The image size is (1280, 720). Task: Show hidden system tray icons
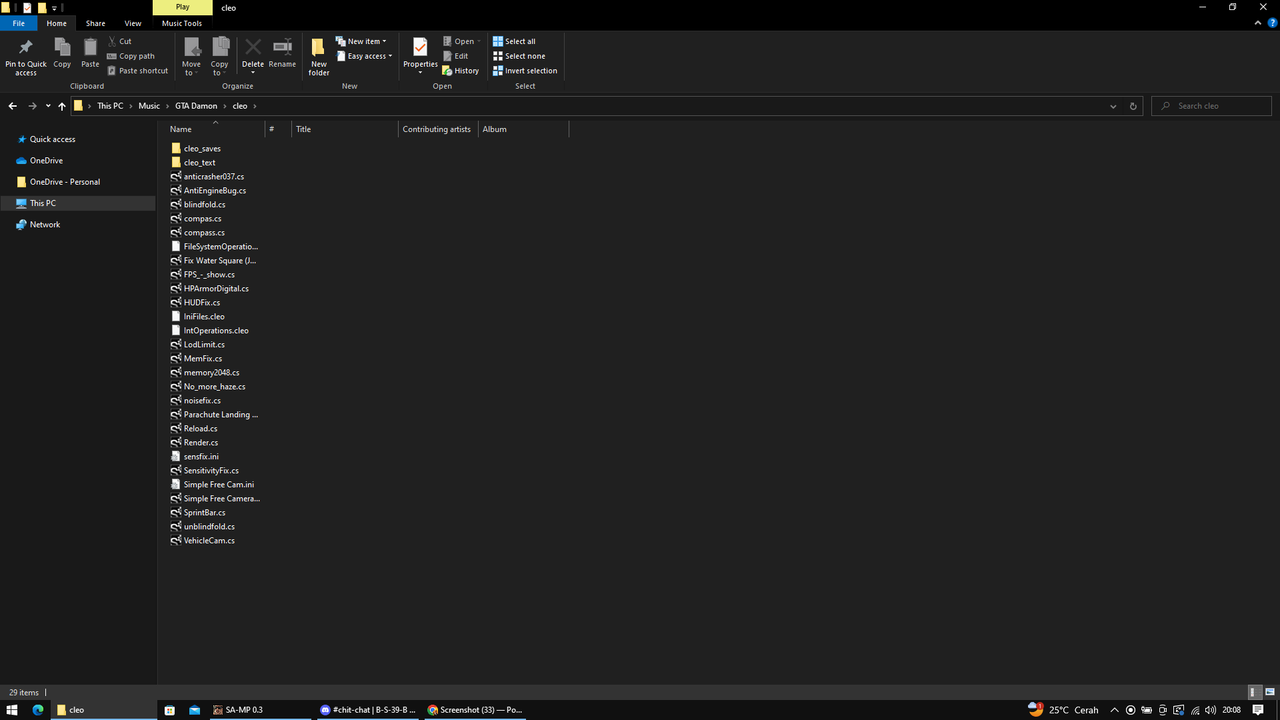point(1115,710)
